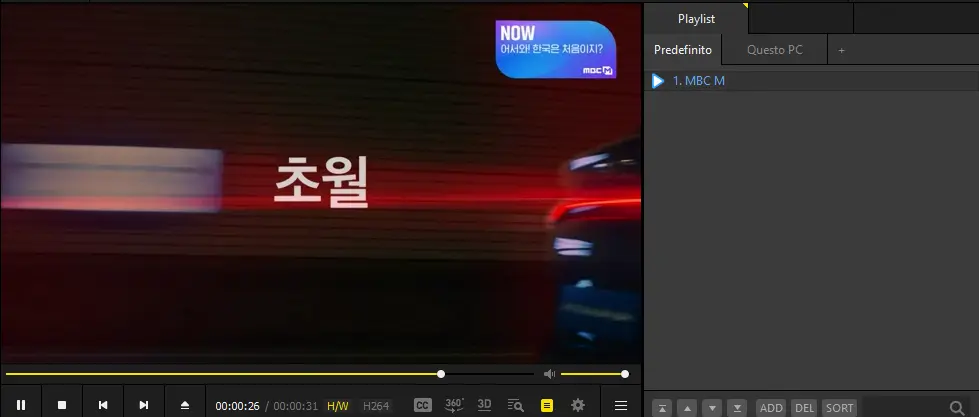Enable 360 degree video mode
Viewport: 979px width, 417px height.
coord(454,405)
